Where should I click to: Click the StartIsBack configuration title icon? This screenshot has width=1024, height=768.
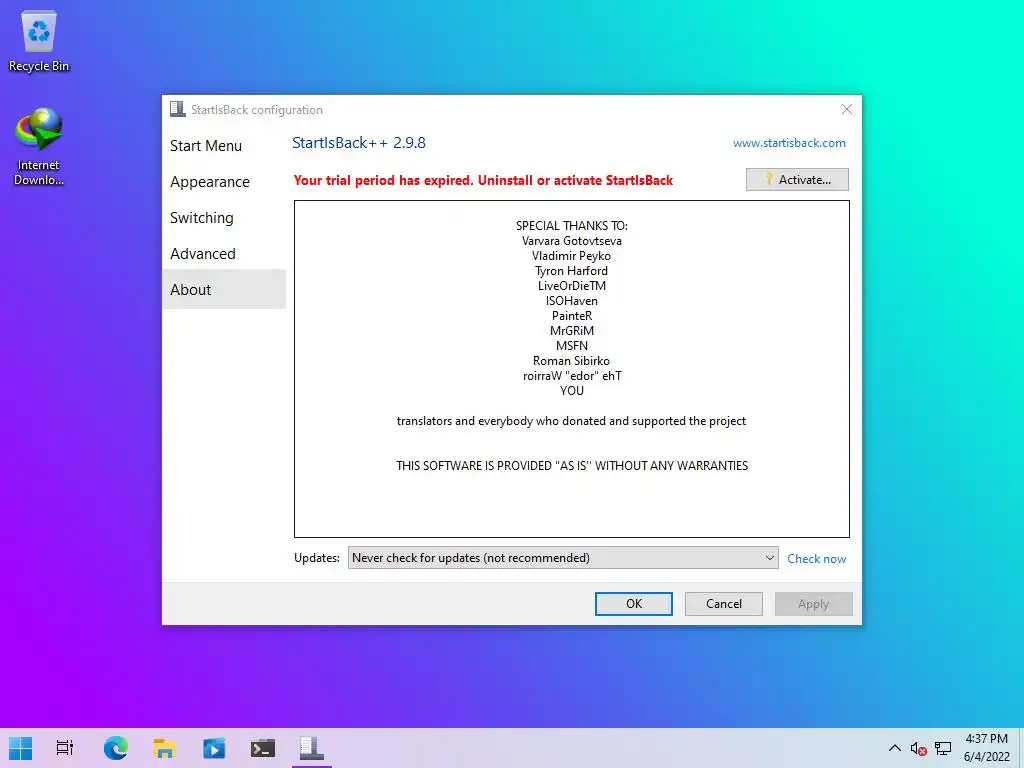[x=178, y=109]
